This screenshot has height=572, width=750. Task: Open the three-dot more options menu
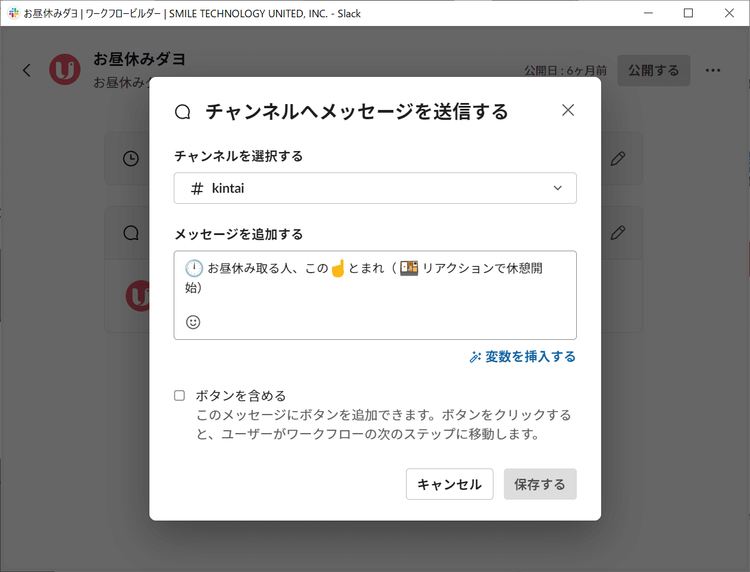713,70
